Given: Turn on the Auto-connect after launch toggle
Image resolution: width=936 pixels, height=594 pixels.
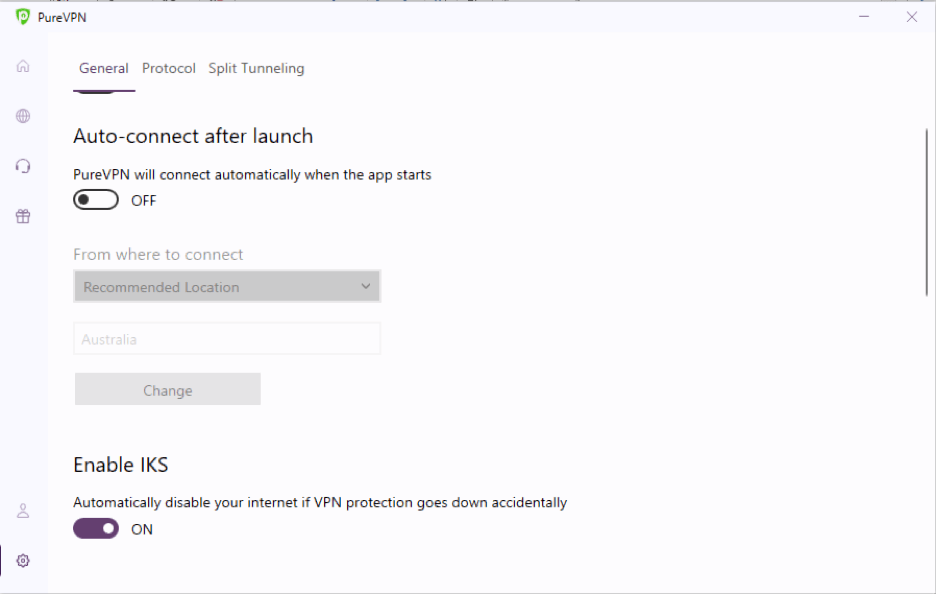Looking at the screenshot, I should click(x=96, y=200).
